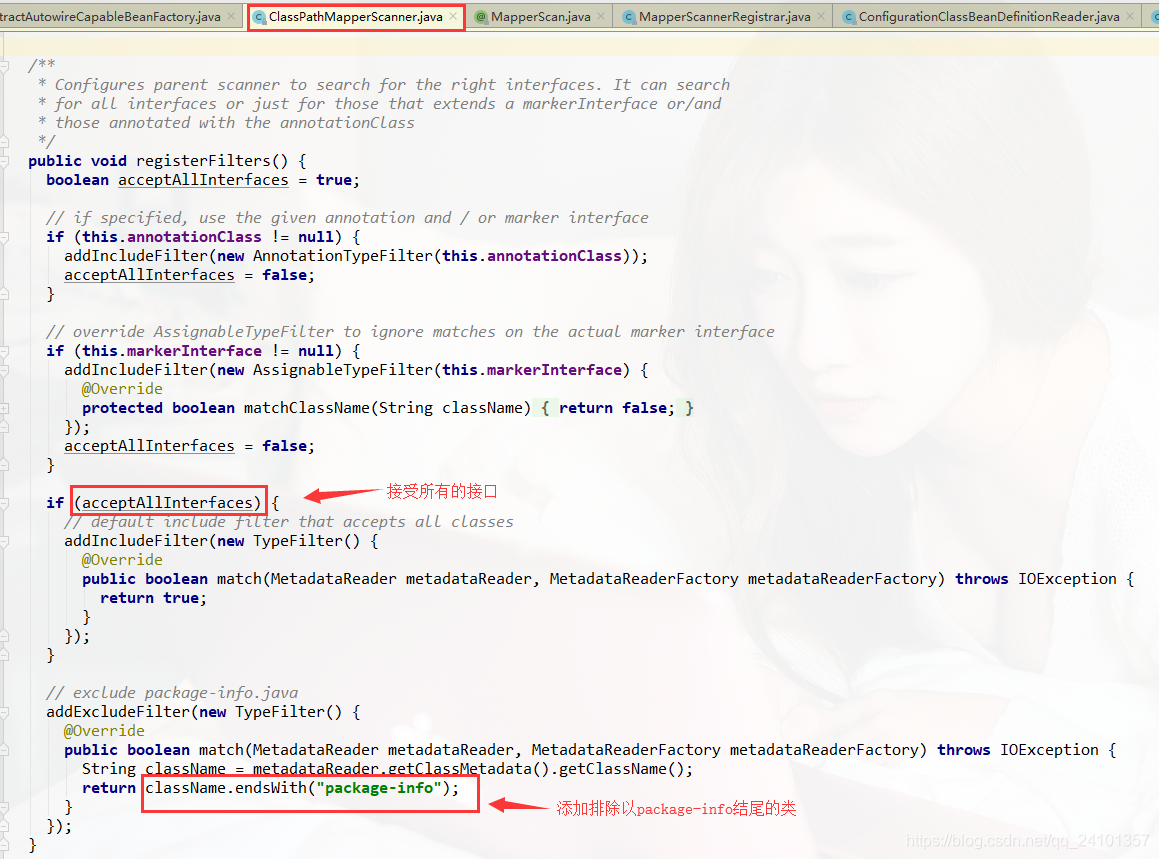
Task: Click 'return true;' in the include filter
Action: [x=154, y=598]
